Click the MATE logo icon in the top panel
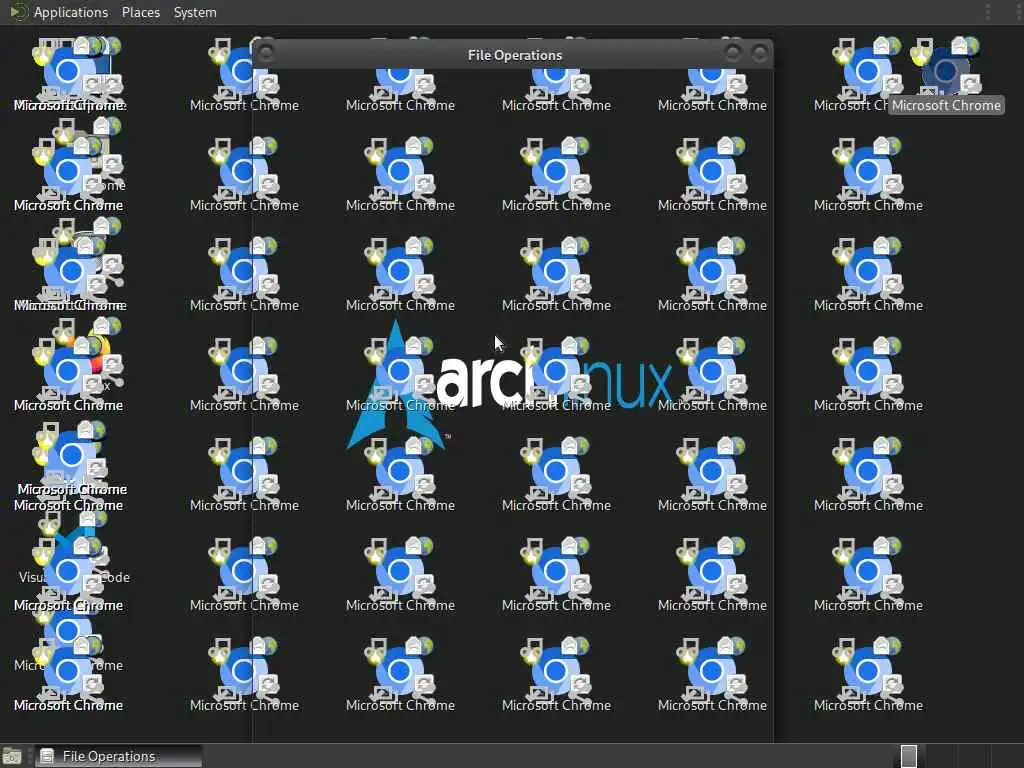1024x768 pixels. 18,12
